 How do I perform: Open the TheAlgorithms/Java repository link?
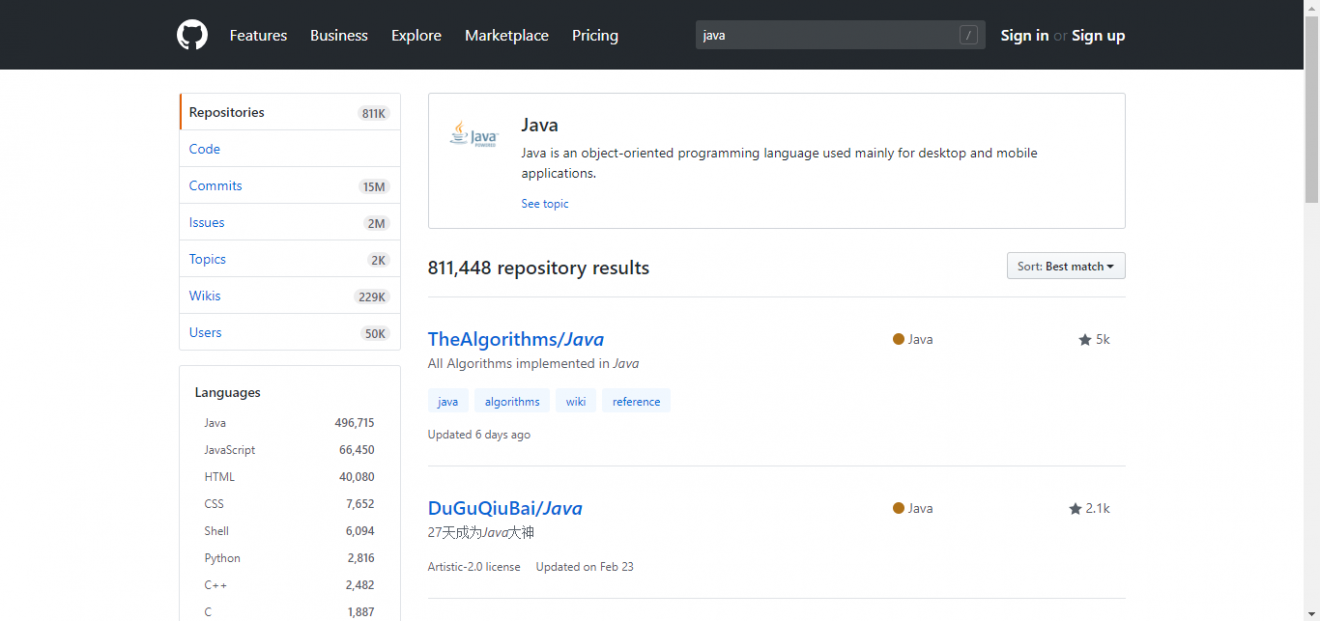coord(515,339)
